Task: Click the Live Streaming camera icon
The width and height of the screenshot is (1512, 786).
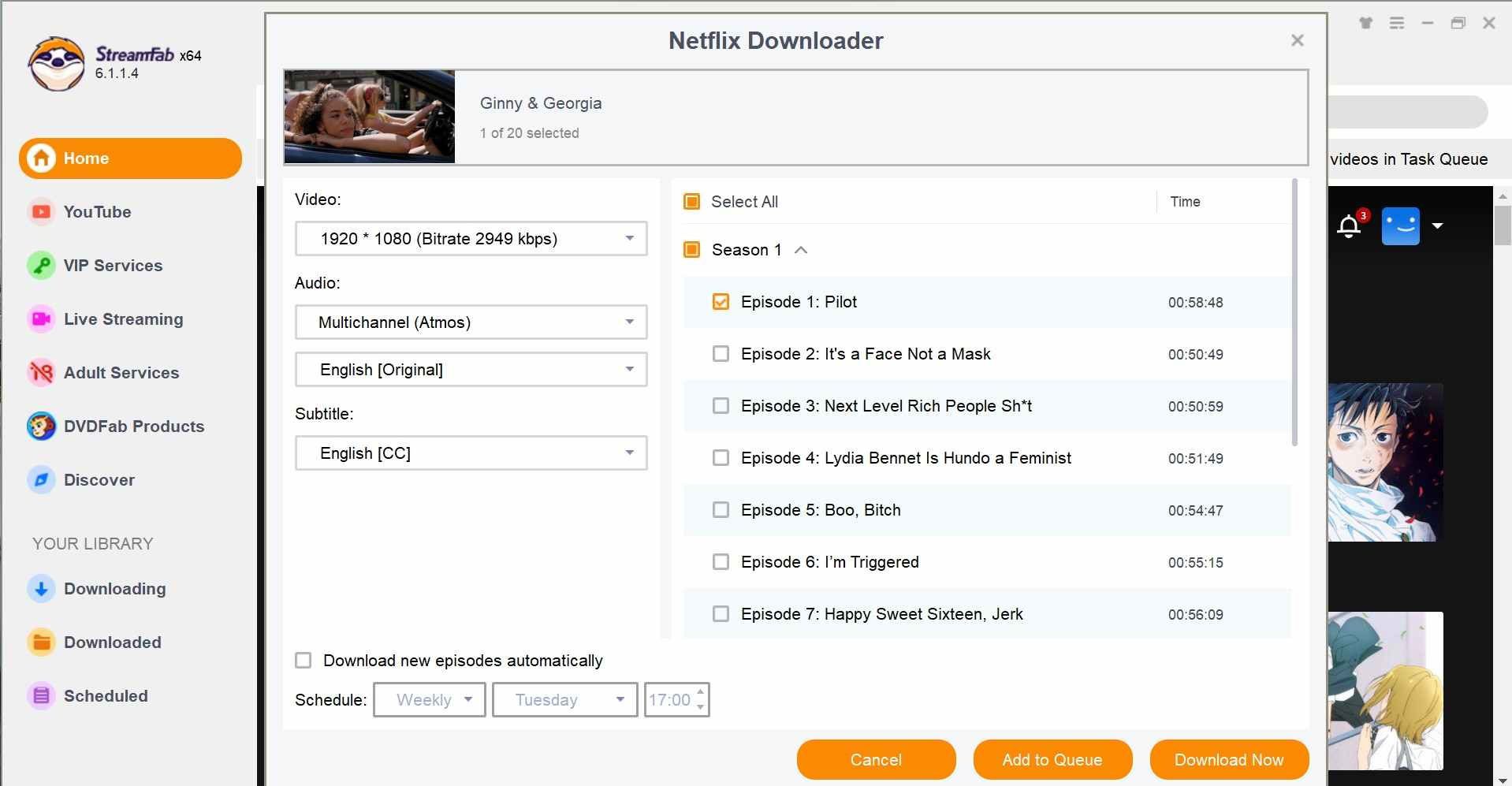Action: pos(41,319)
